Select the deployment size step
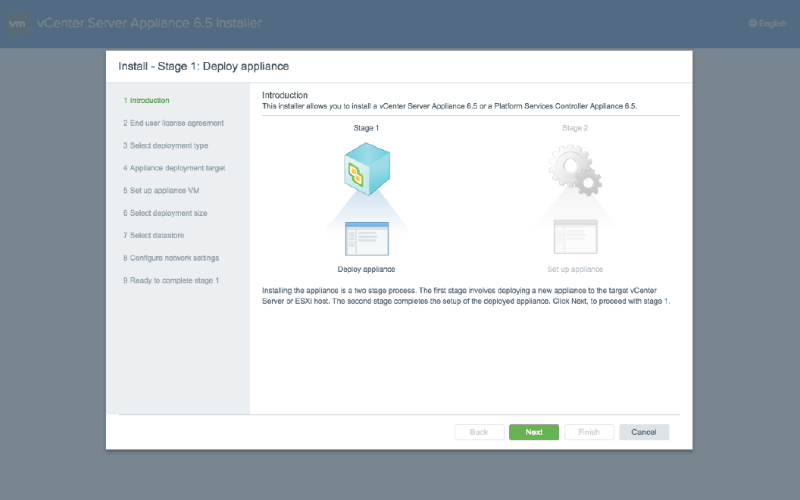This screenshot has width=800, height=500. (168, 213)
